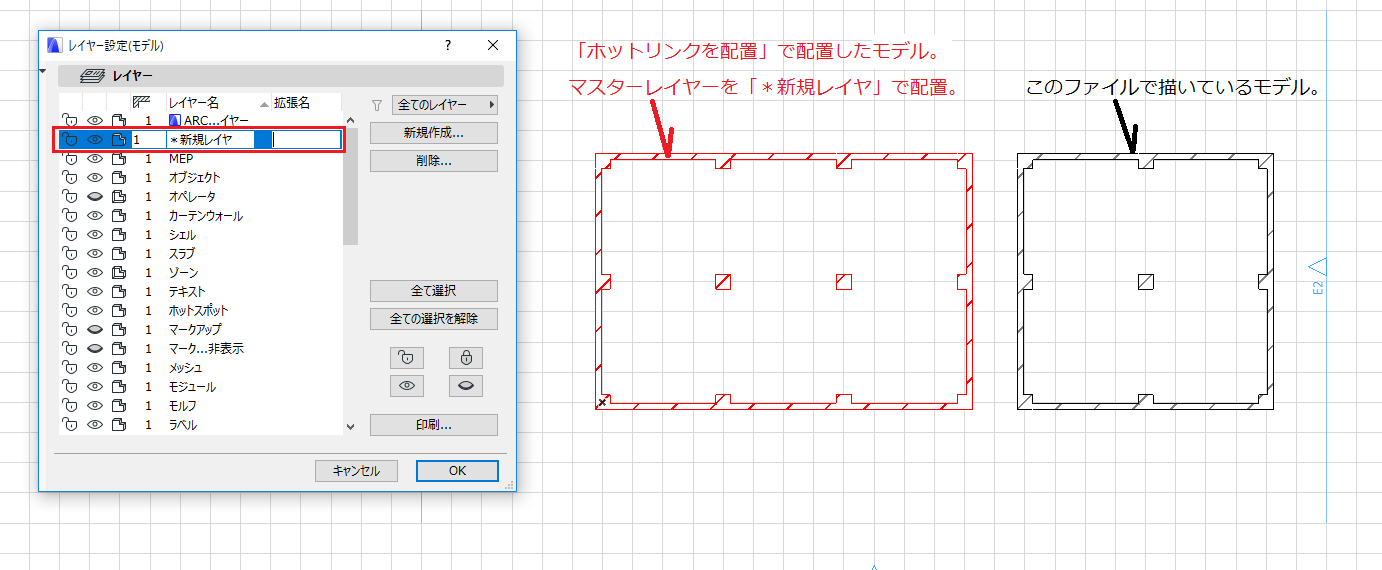Viewport: 1382px width, 570px height.
Task: Click the intersection group column header icon
Action: click(141, 102)
